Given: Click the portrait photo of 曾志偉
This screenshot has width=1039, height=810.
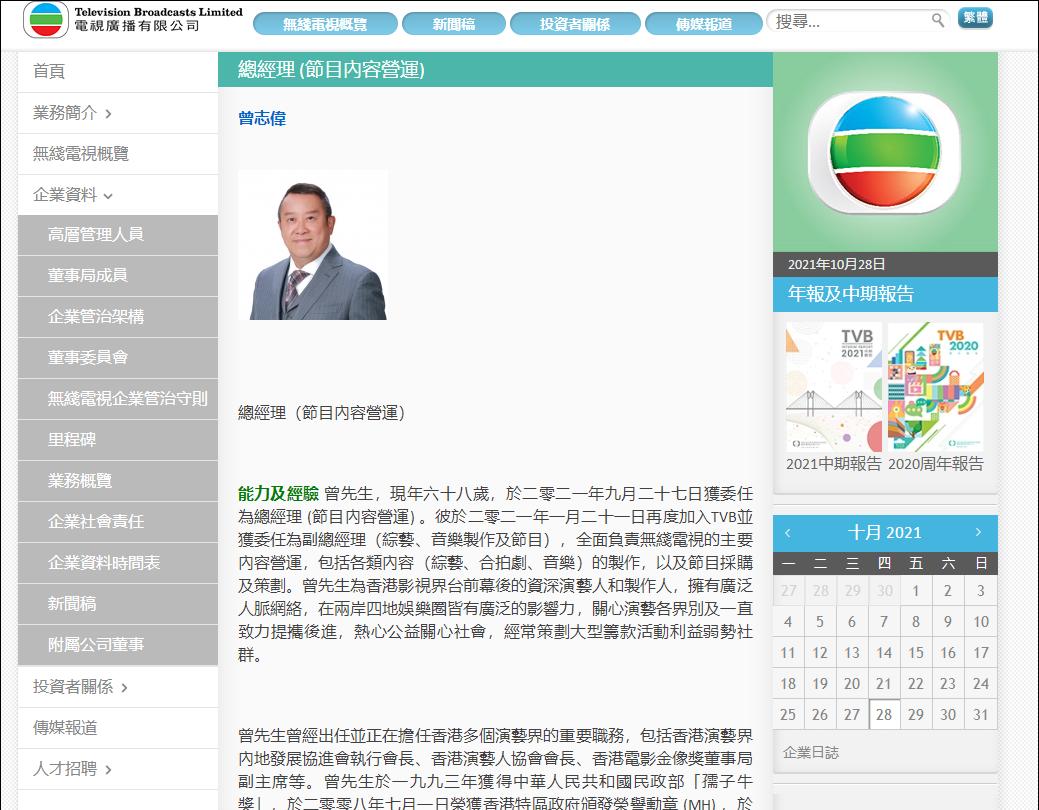Looking at the screenshot, I should 313,245.
